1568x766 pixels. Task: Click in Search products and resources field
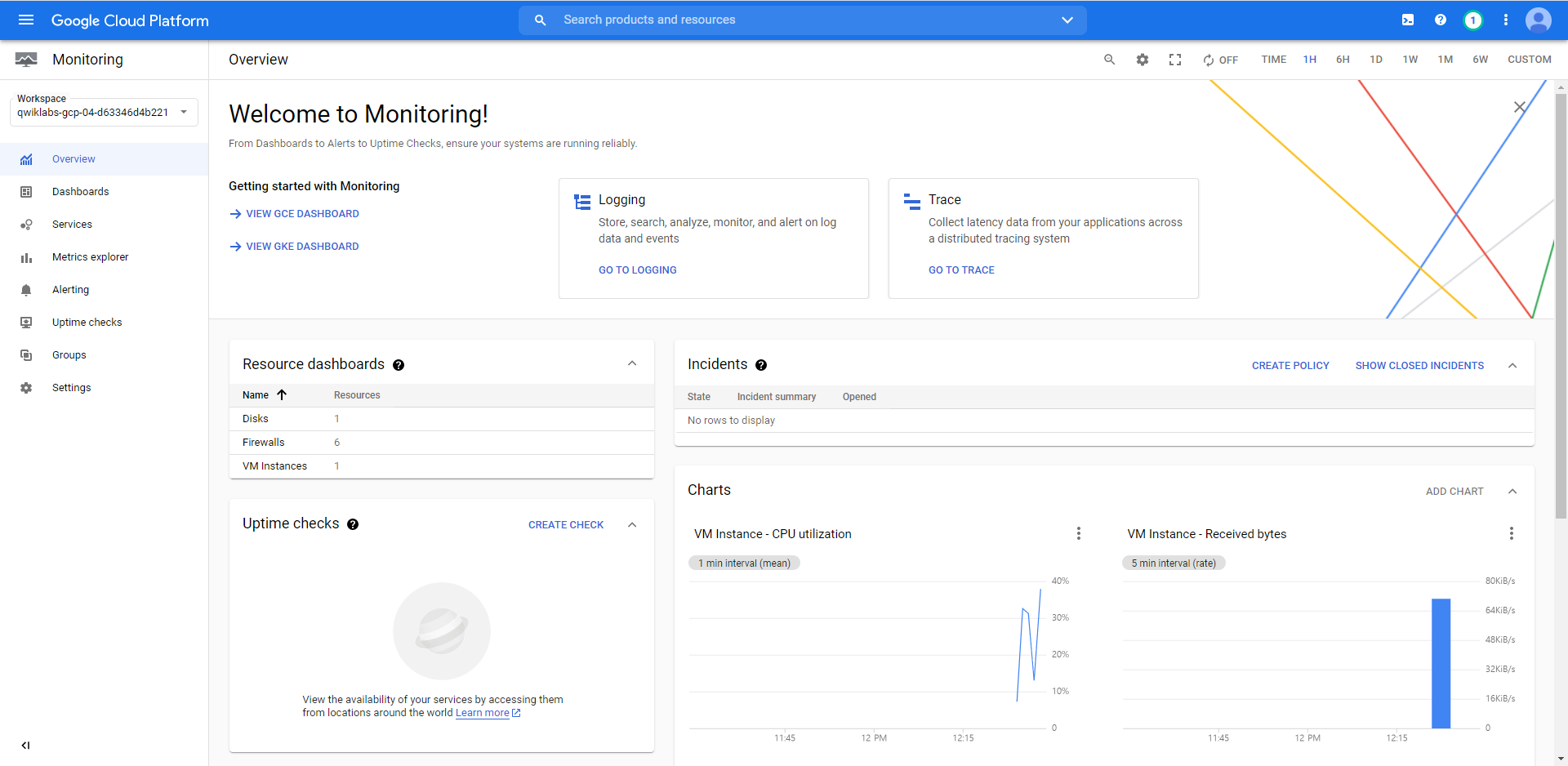coord(804,20)
